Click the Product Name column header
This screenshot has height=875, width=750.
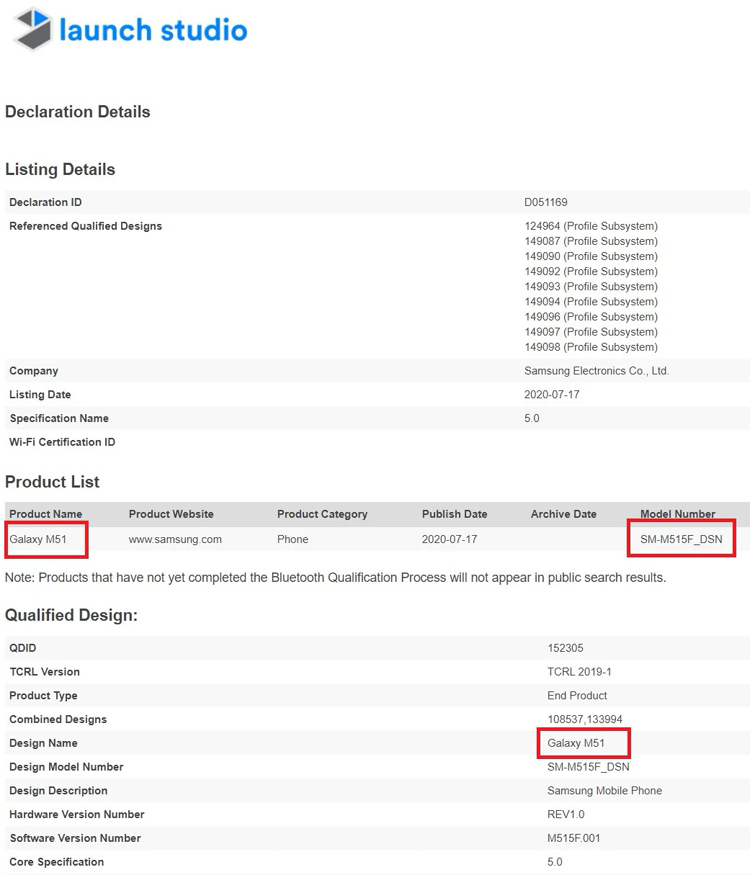point(46,514)
